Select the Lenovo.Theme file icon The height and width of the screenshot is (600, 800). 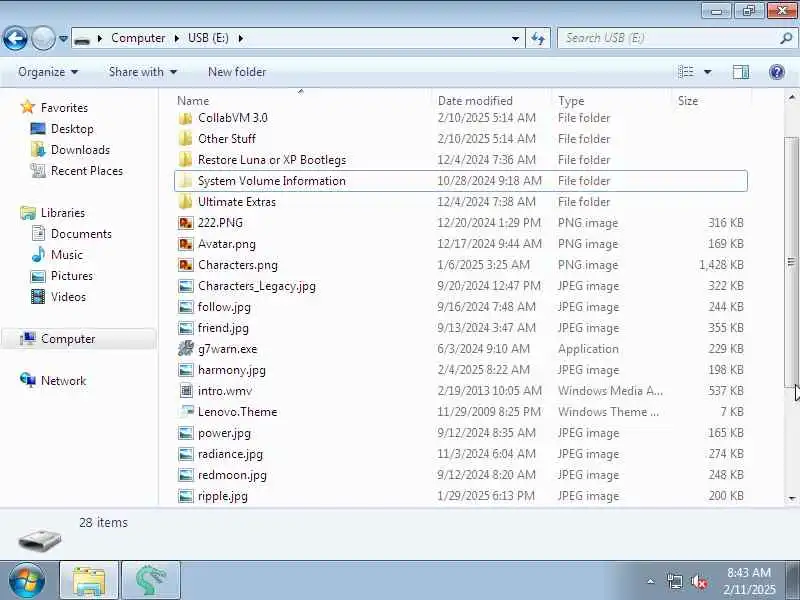pos(186,411)
